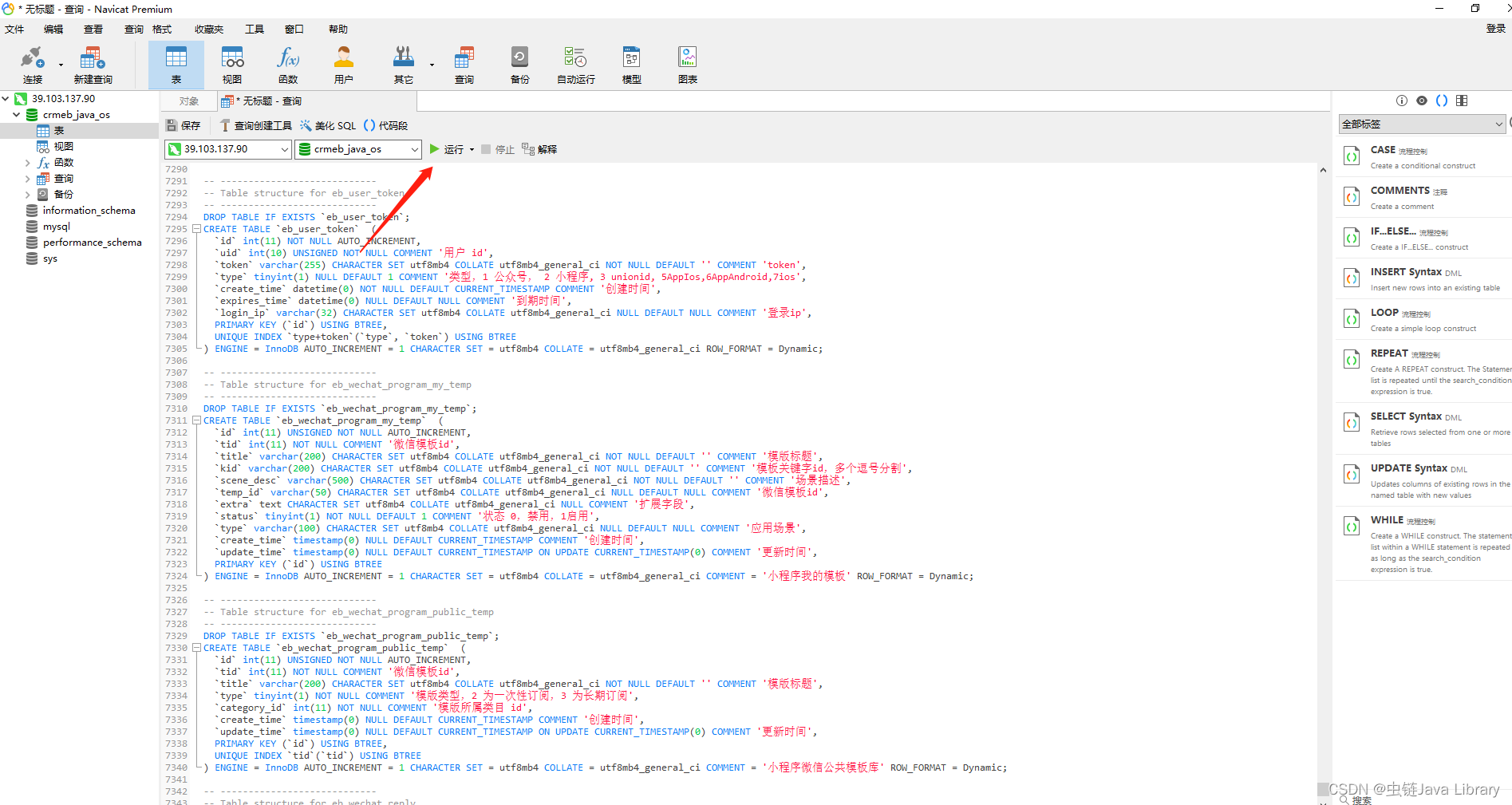Insert the SELECT Syntax snippet
This screenshot has height=805, width=1512.
1424,428
